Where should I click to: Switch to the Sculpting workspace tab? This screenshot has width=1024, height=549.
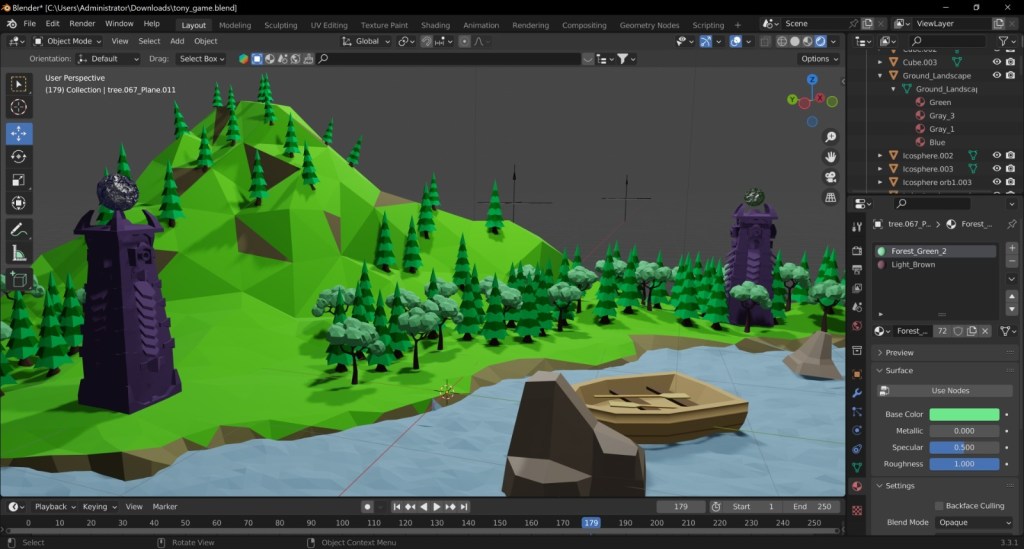point(280,25)
